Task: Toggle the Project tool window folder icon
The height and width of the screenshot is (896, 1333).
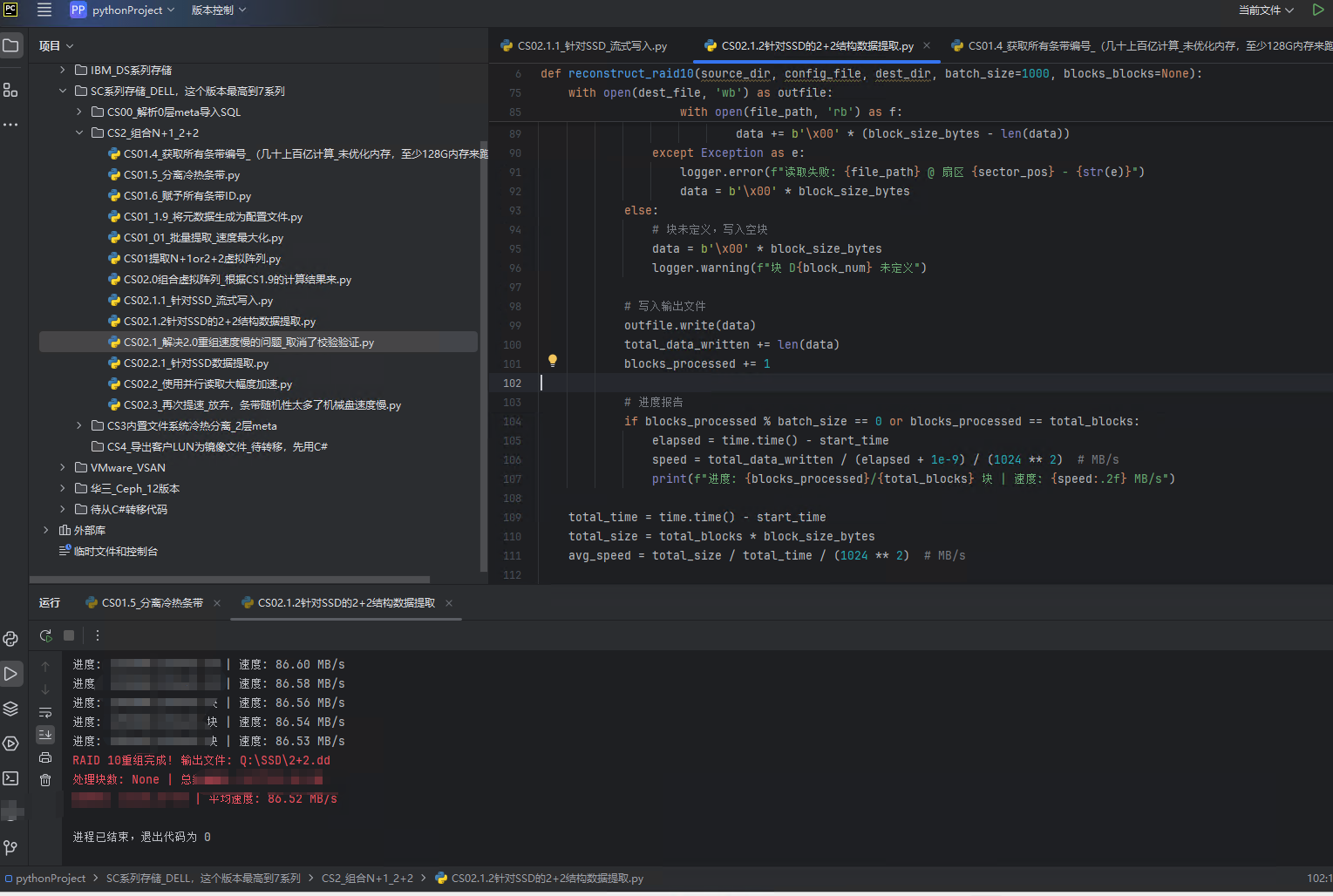Action: click(x=10, y=45)
